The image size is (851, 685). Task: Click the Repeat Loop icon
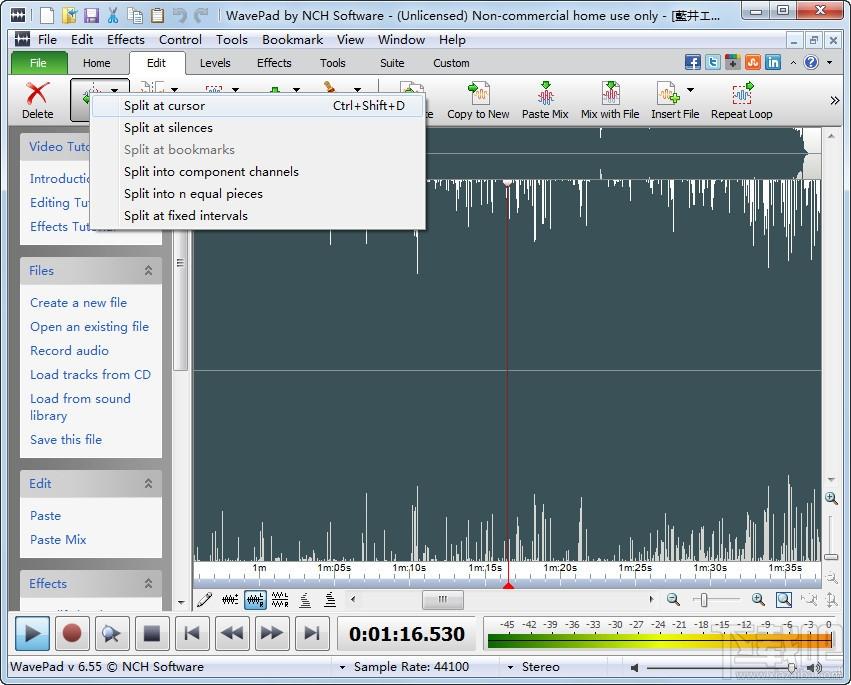tap(742, 93)
